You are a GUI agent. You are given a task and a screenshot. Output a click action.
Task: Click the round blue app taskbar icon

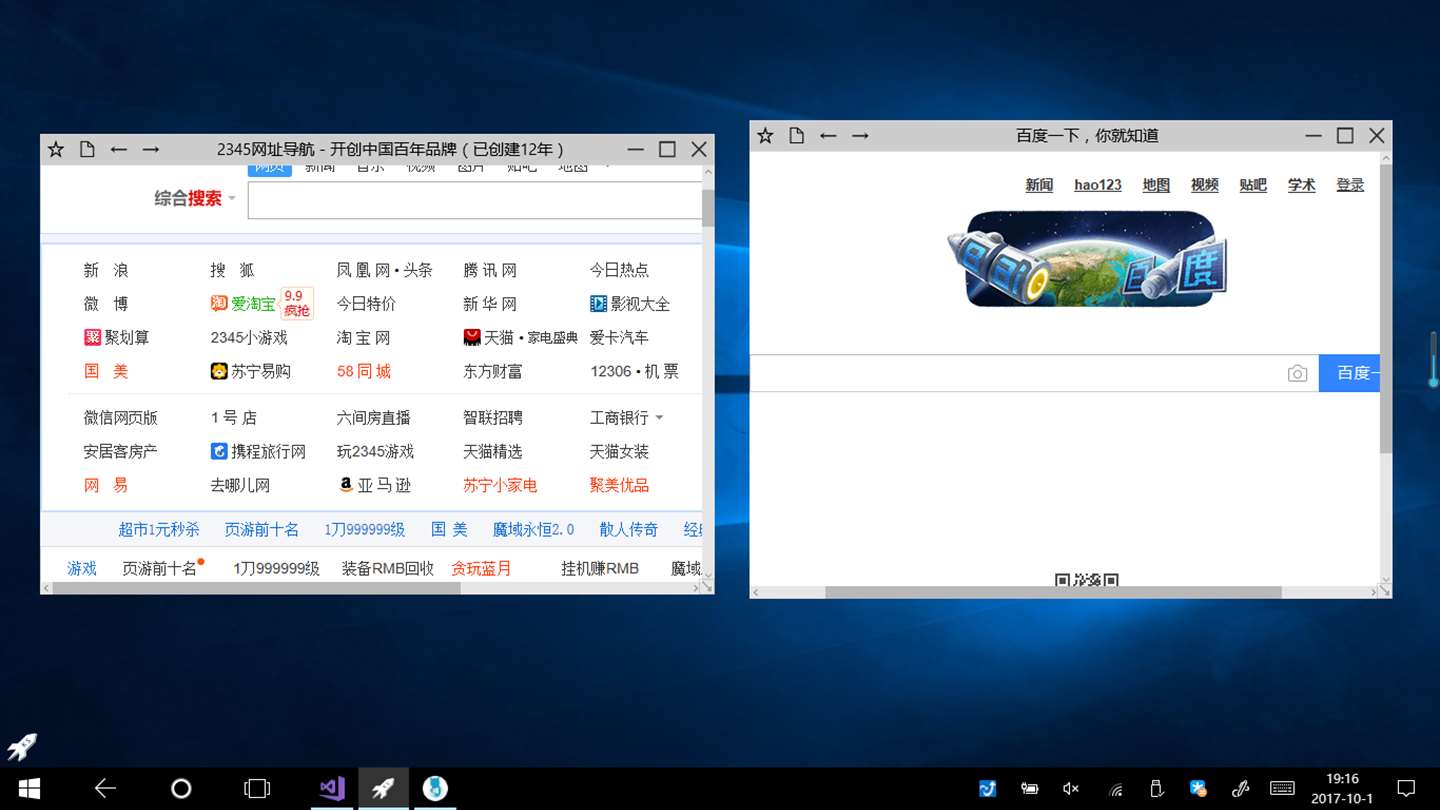pos(435,789)
